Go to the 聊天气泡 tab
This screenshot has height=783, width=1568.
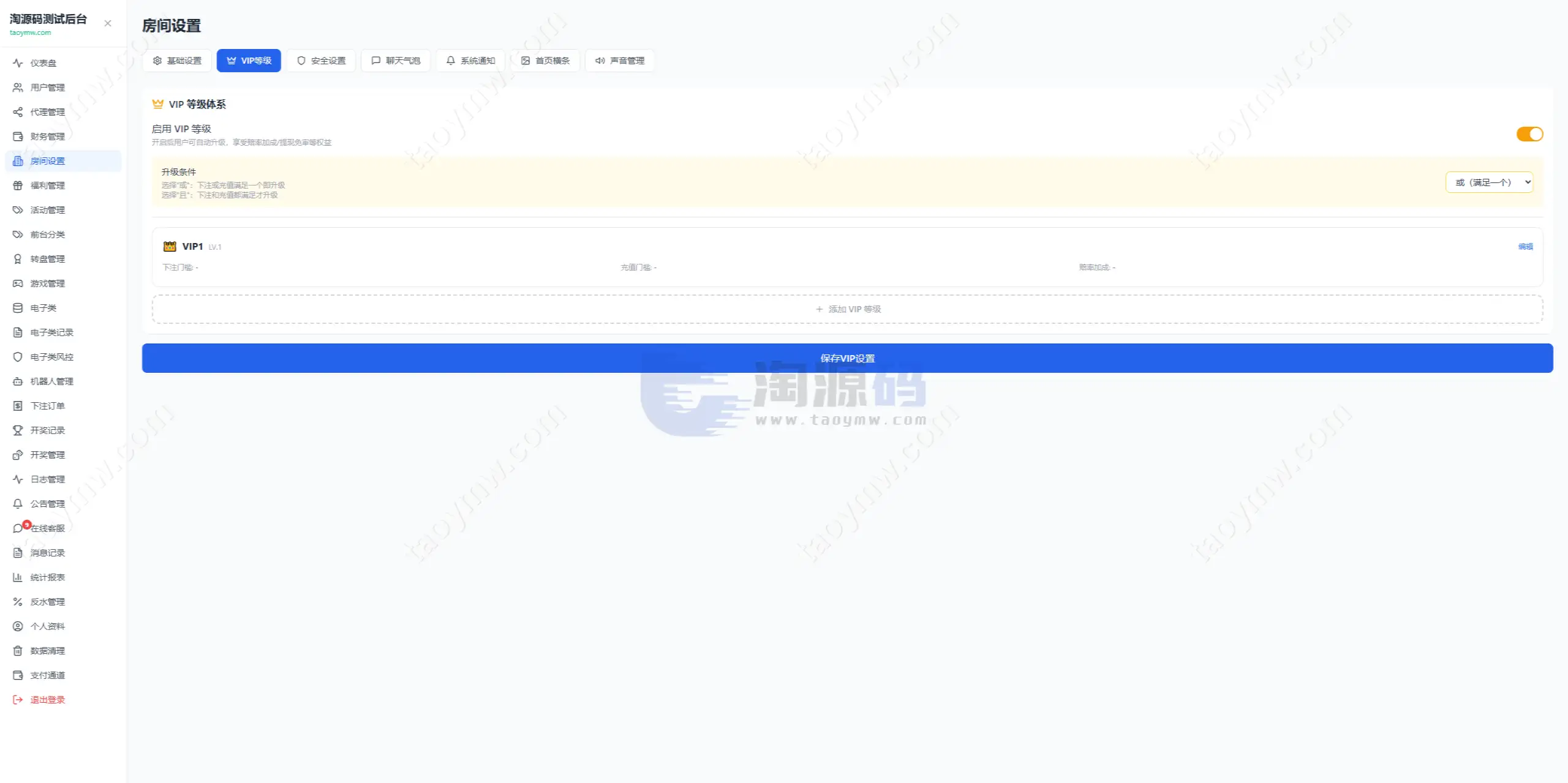[x=396, y=61]
